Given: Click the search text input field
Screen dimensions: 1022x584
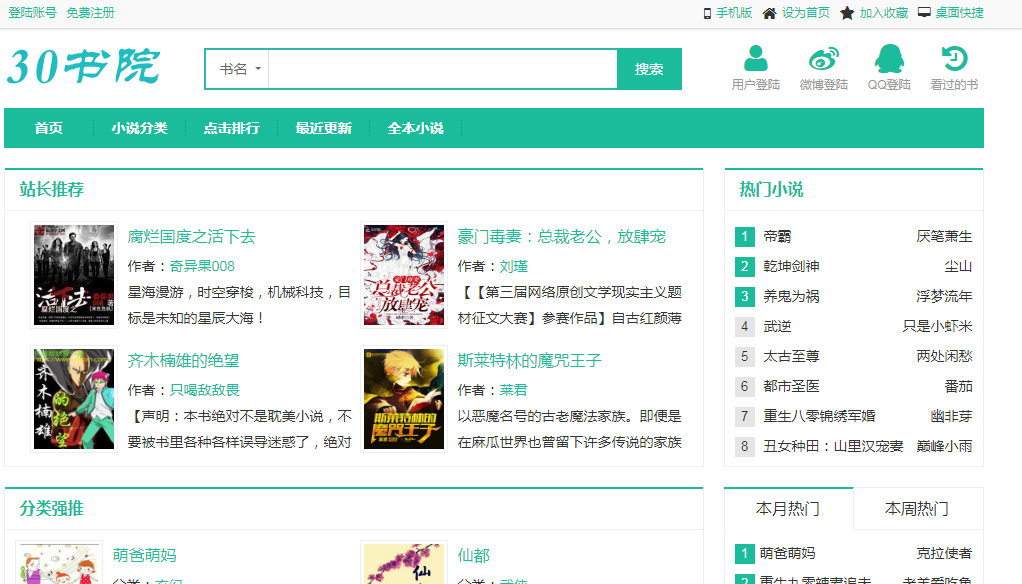Looking at the screenshot, I should [x=443, y=69].
